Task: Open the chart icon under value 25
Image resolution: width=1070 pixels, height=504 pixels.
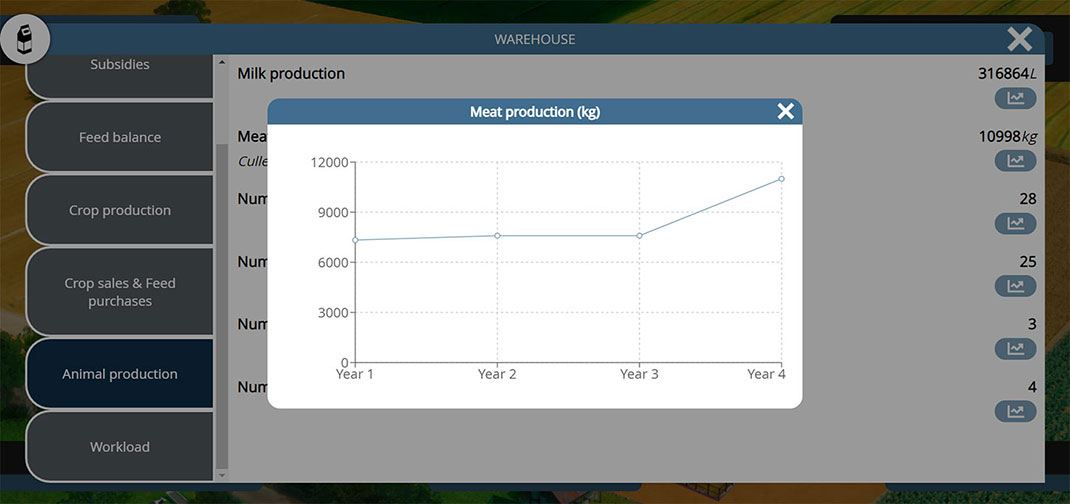Action: 1015,286
